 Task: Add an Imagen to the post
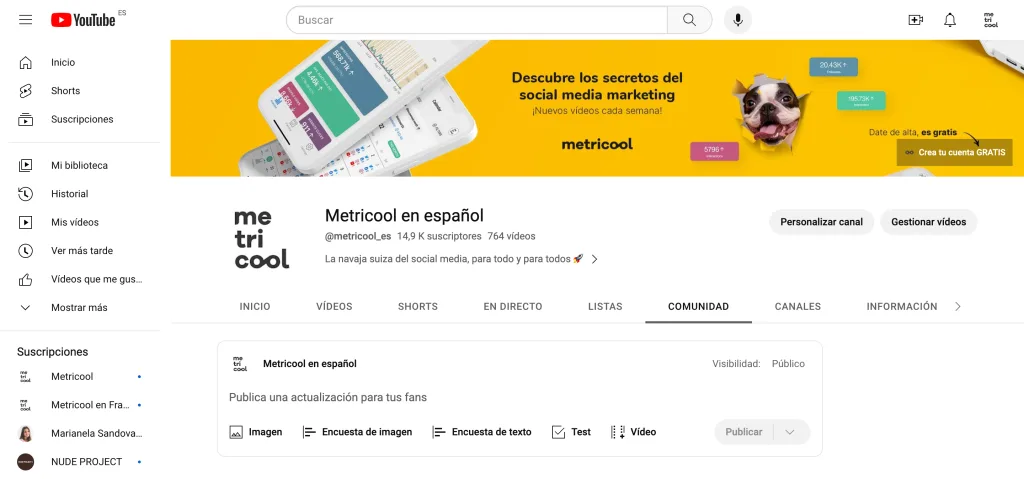(x=256, y=432)
